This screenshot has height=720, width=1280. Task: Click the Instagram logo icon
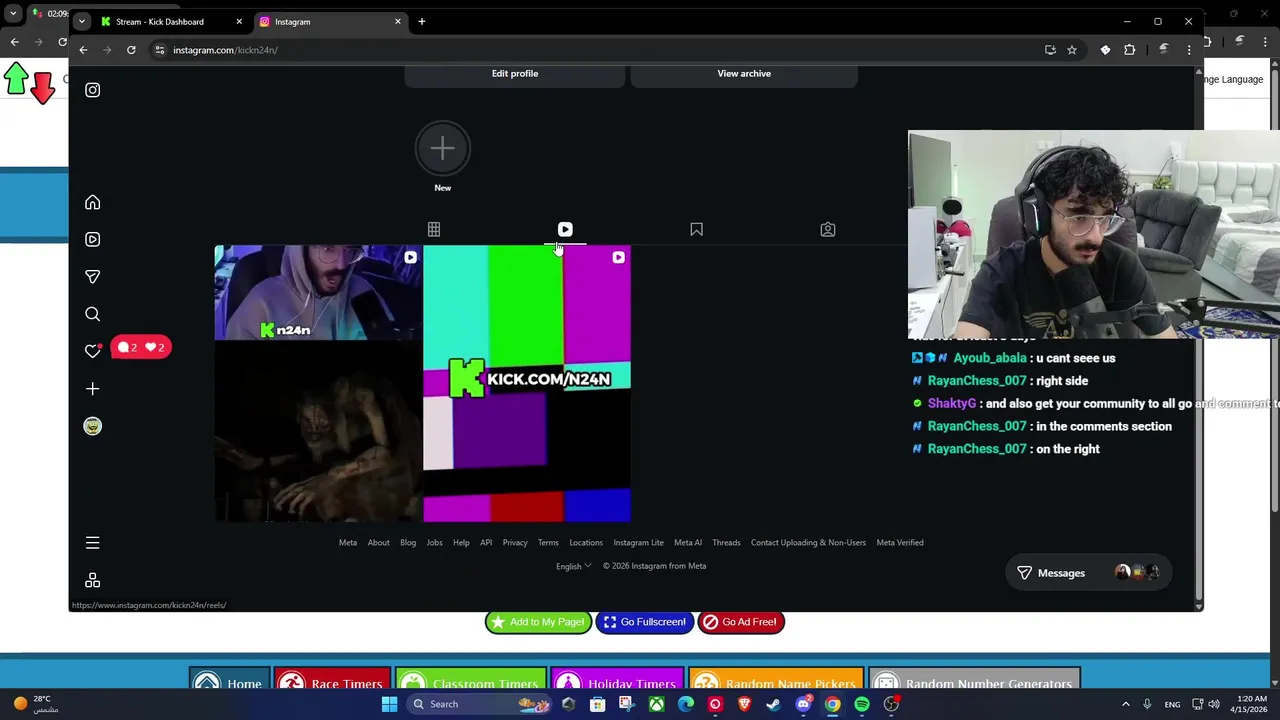[x=92, y=90]
